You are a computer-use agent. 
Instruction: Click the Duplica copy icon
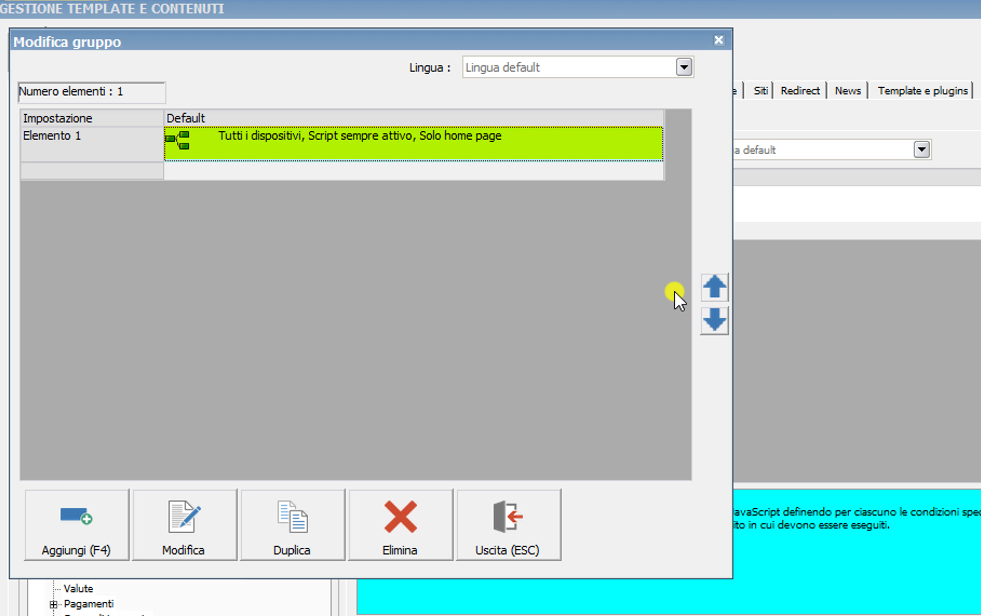(x=292, y=516)
